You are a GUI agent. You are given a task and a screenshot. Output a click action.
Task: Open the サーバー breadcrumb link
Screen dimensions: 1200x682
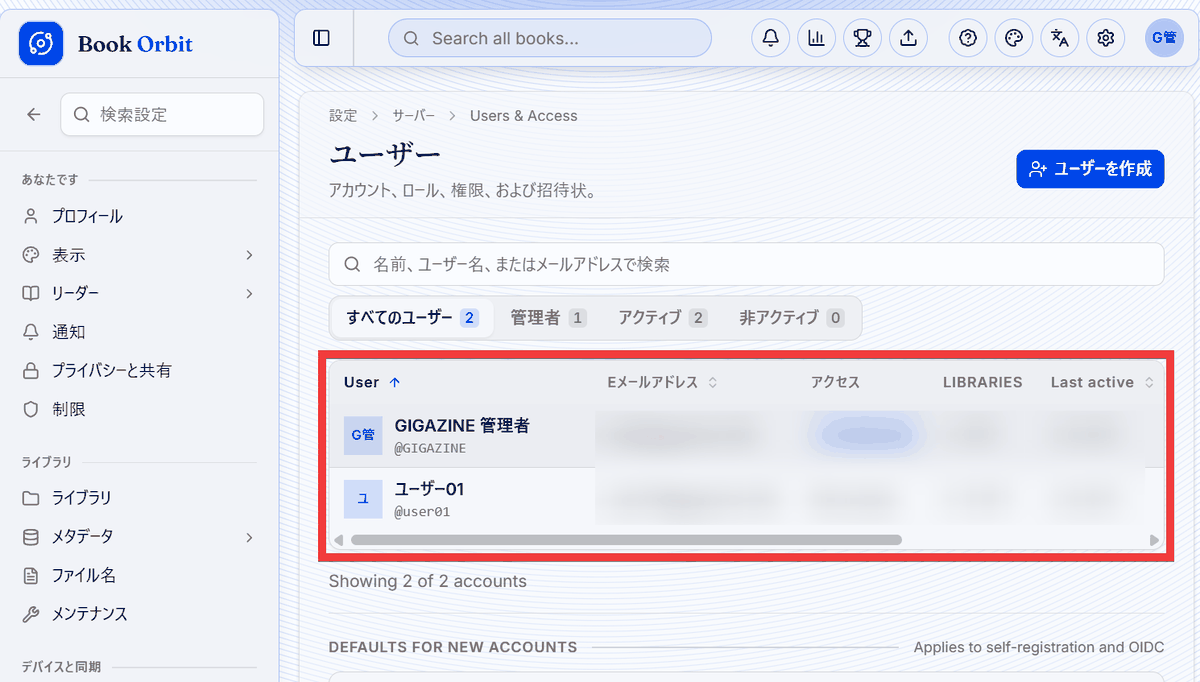tap(413, 116)
